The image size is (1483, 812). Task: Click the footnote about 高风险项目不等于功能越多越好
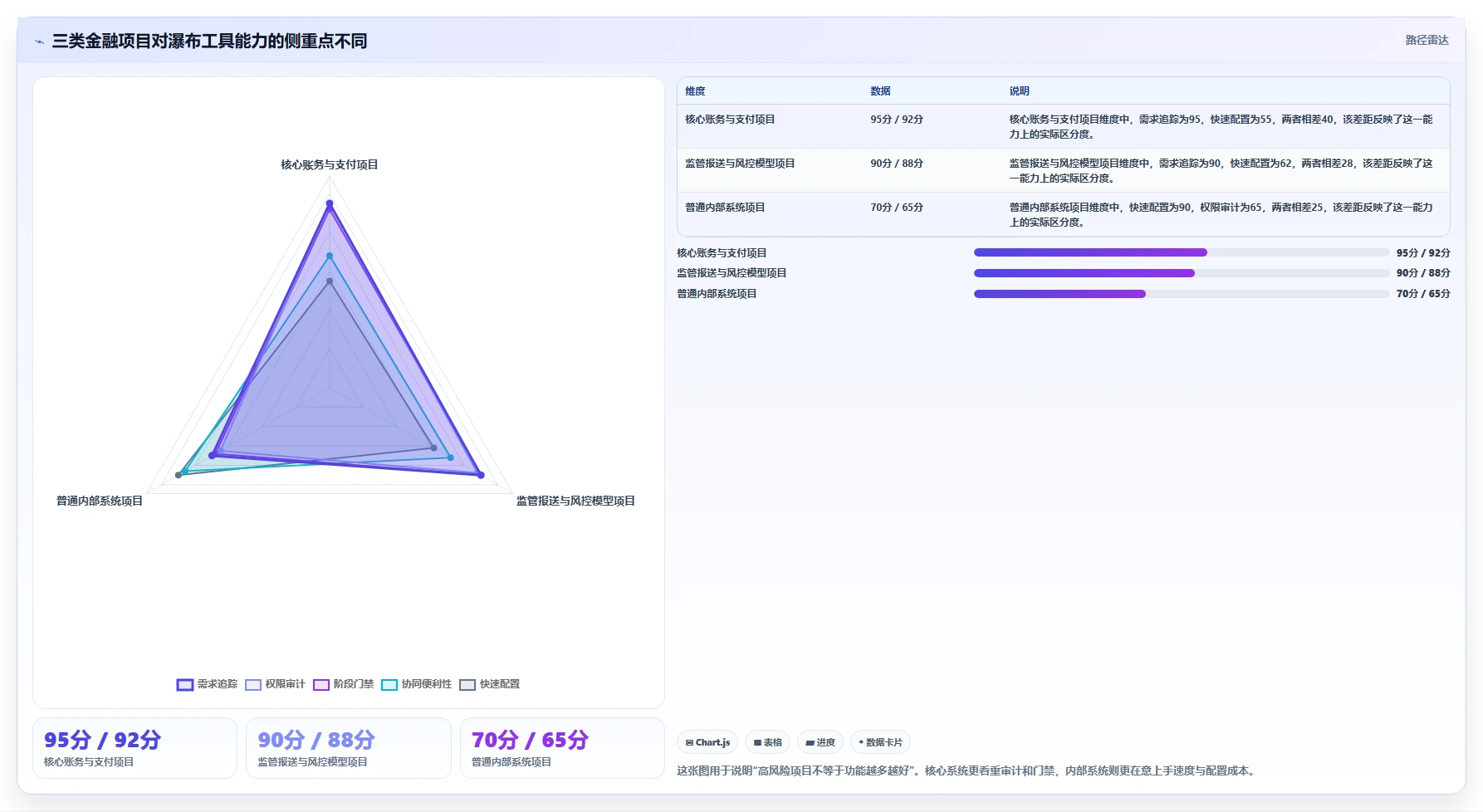(967, 771)
